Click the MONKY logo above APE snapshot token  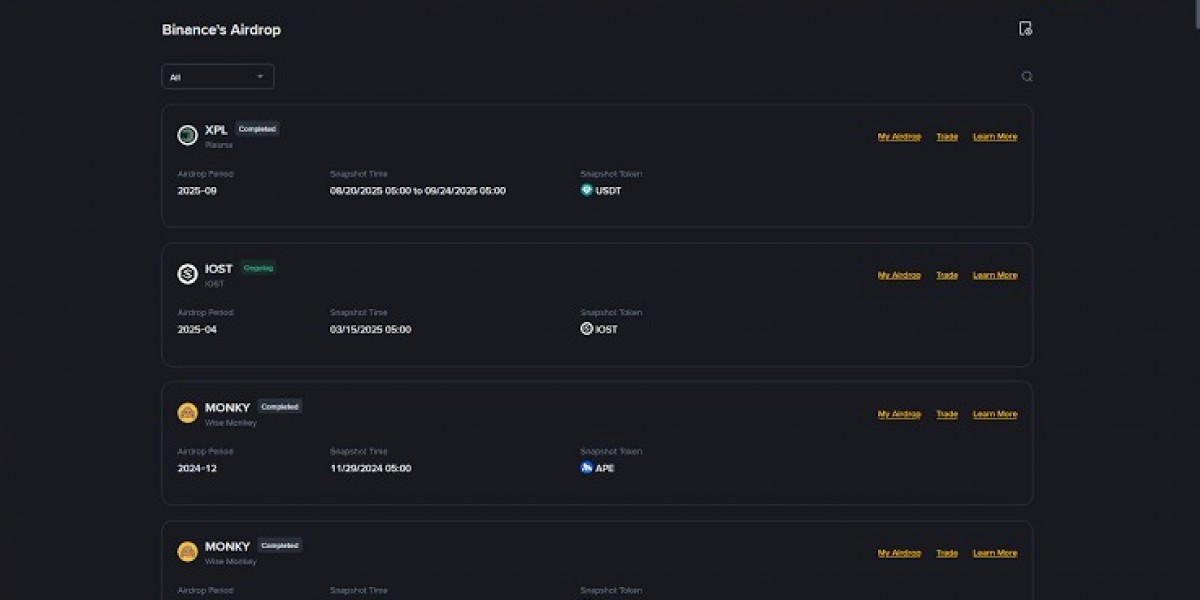click(187, 413)
